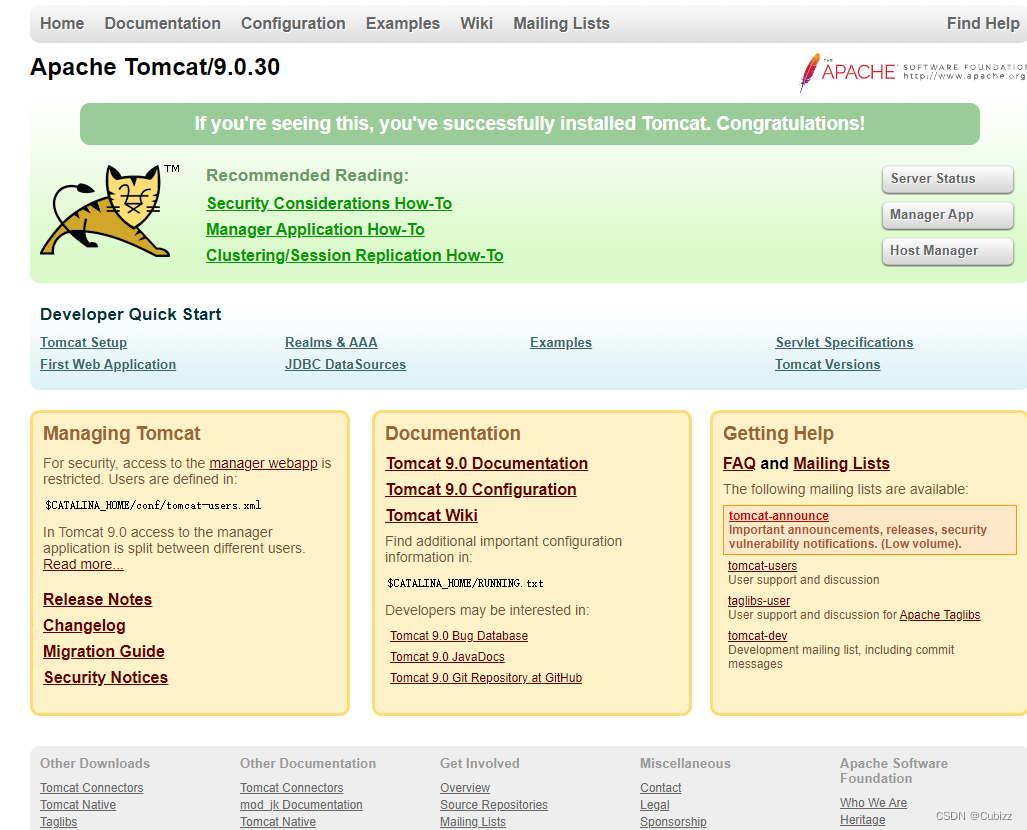Open the Realms & AAA link
The width and height of the screenshot is (1027, 830).
coord(331,343)
